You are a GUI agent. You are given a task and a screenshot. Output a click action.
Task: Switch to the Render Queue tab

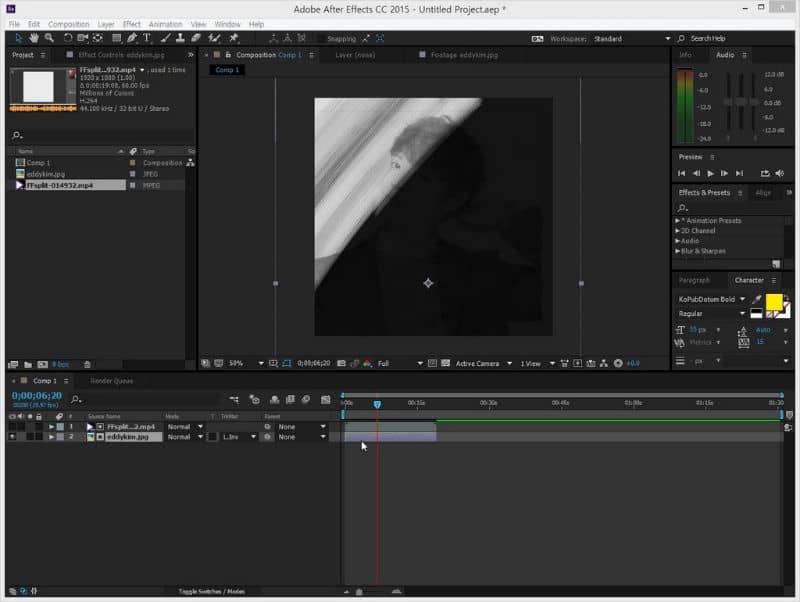[111, 381]
